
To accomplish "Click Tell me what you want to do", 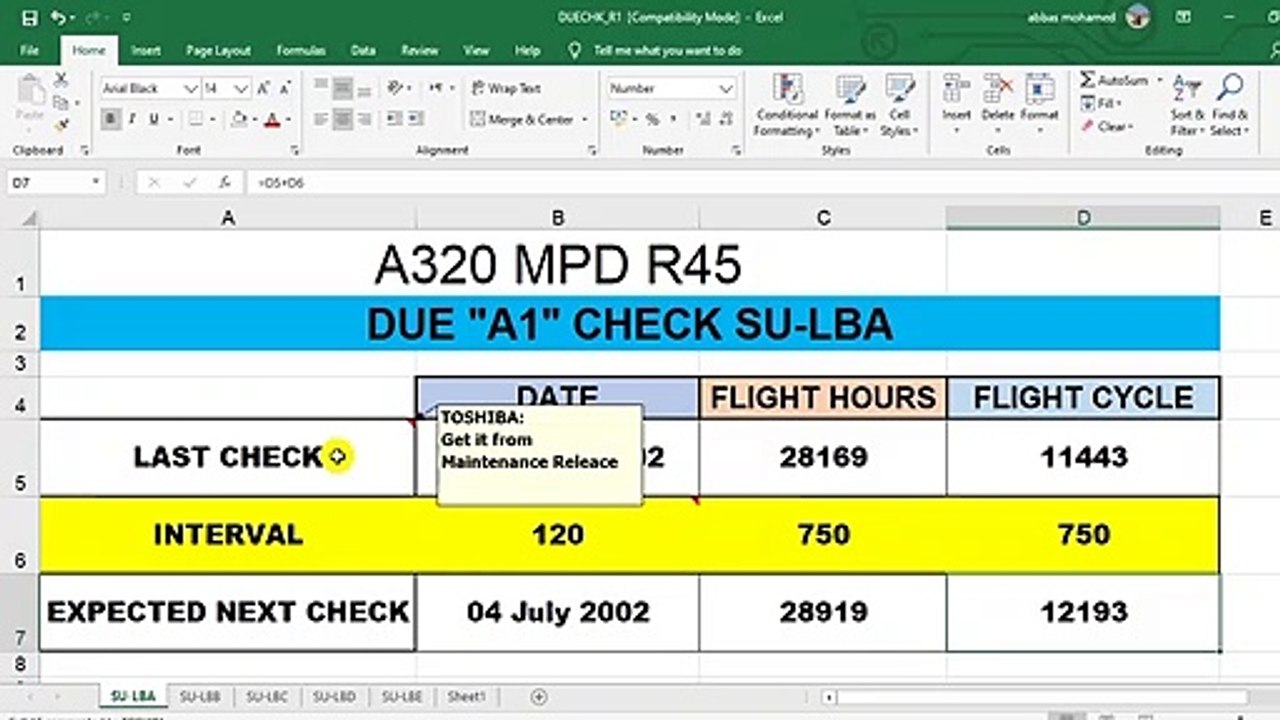I will [667, 50].
